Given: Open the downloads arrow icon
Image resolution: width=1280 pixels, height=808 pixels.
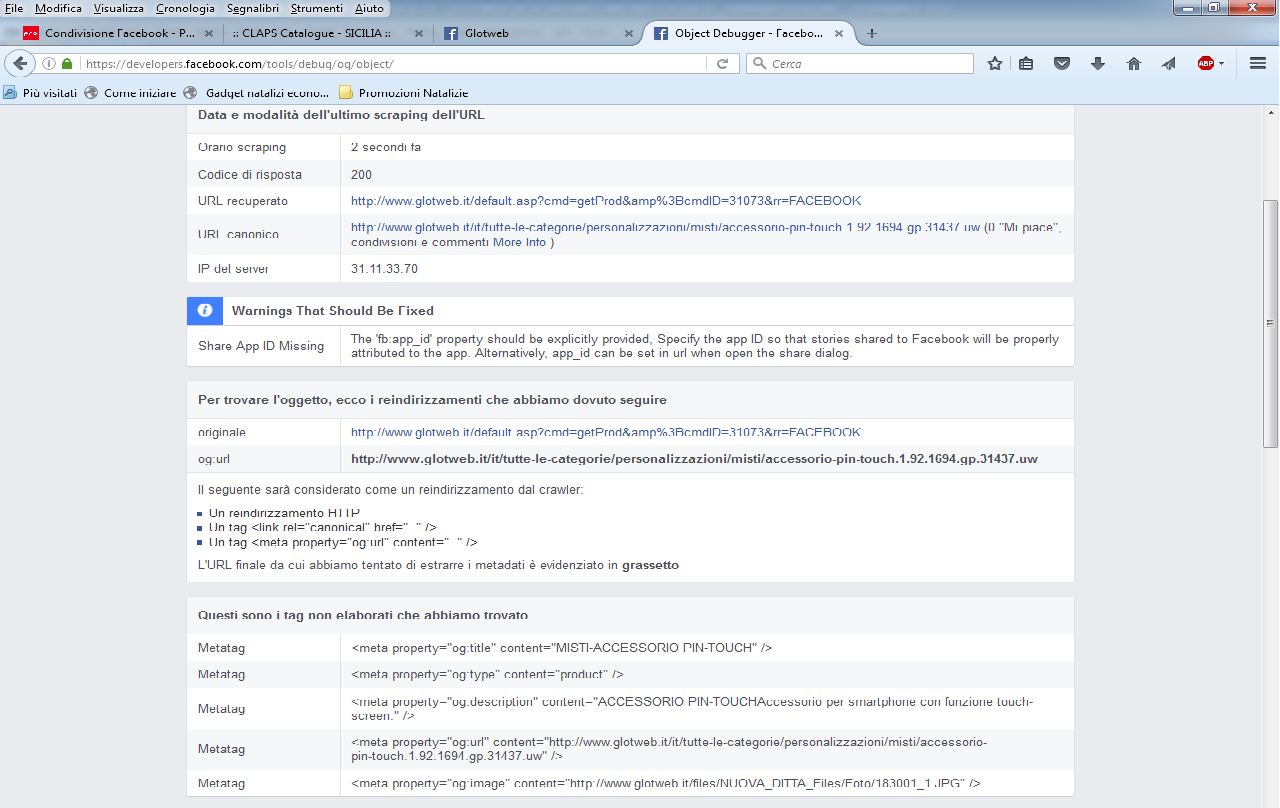Looking at the screenshot, I should (x=1098, y=64).
